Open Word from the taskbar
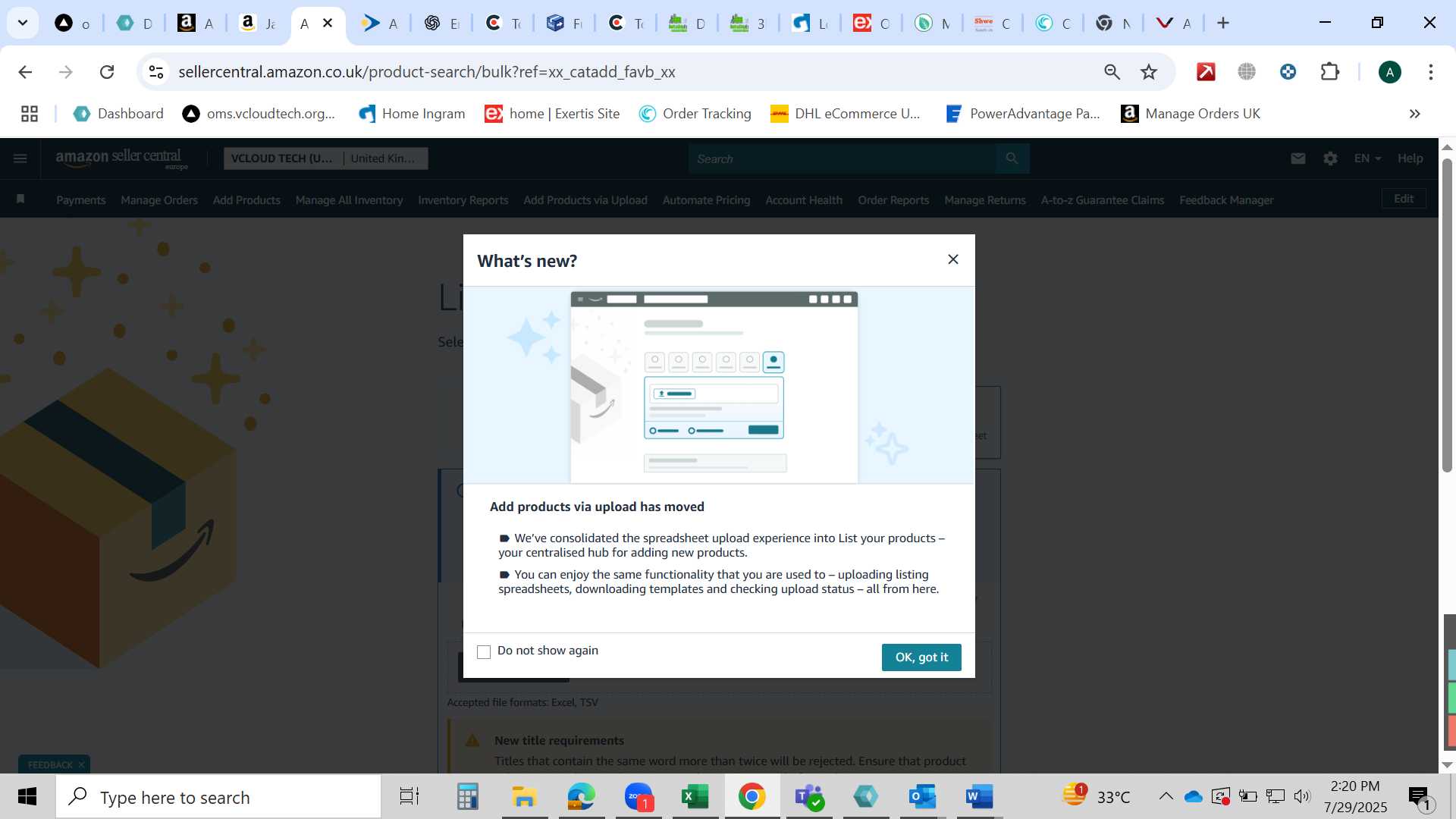The height and width of the screenshot is (819, 1456). tap(979, 797)
